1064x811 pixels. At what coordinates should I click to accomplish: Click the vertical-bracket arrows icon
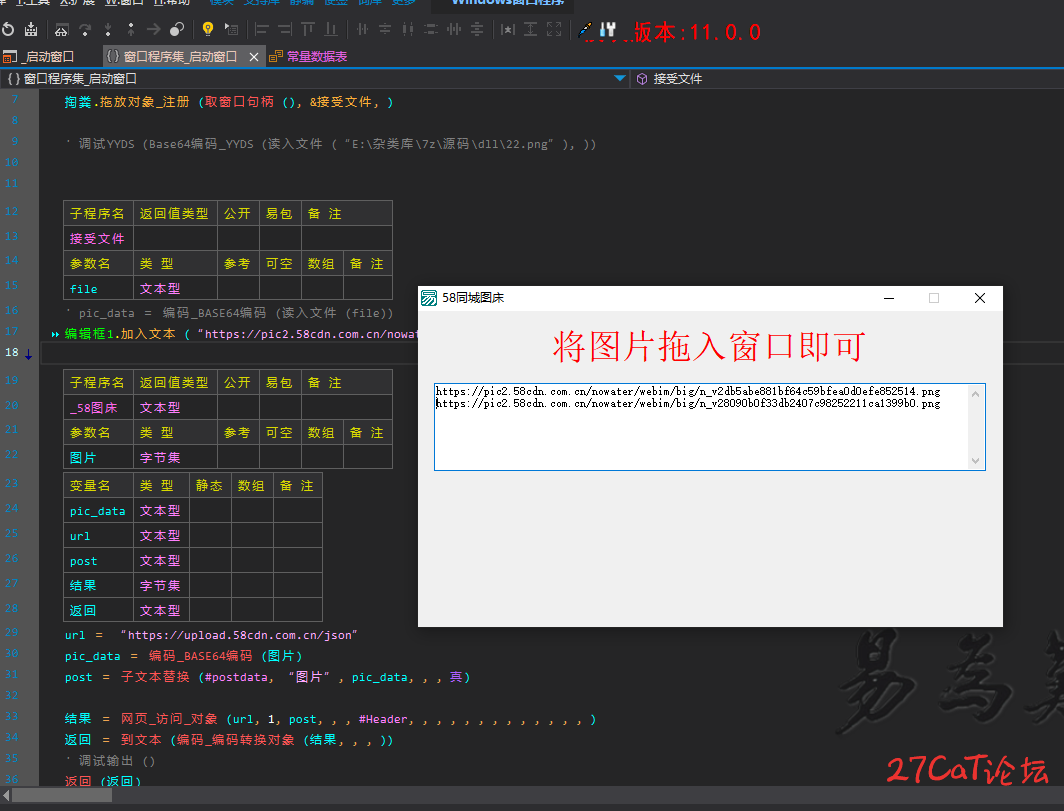coord(531,29)
